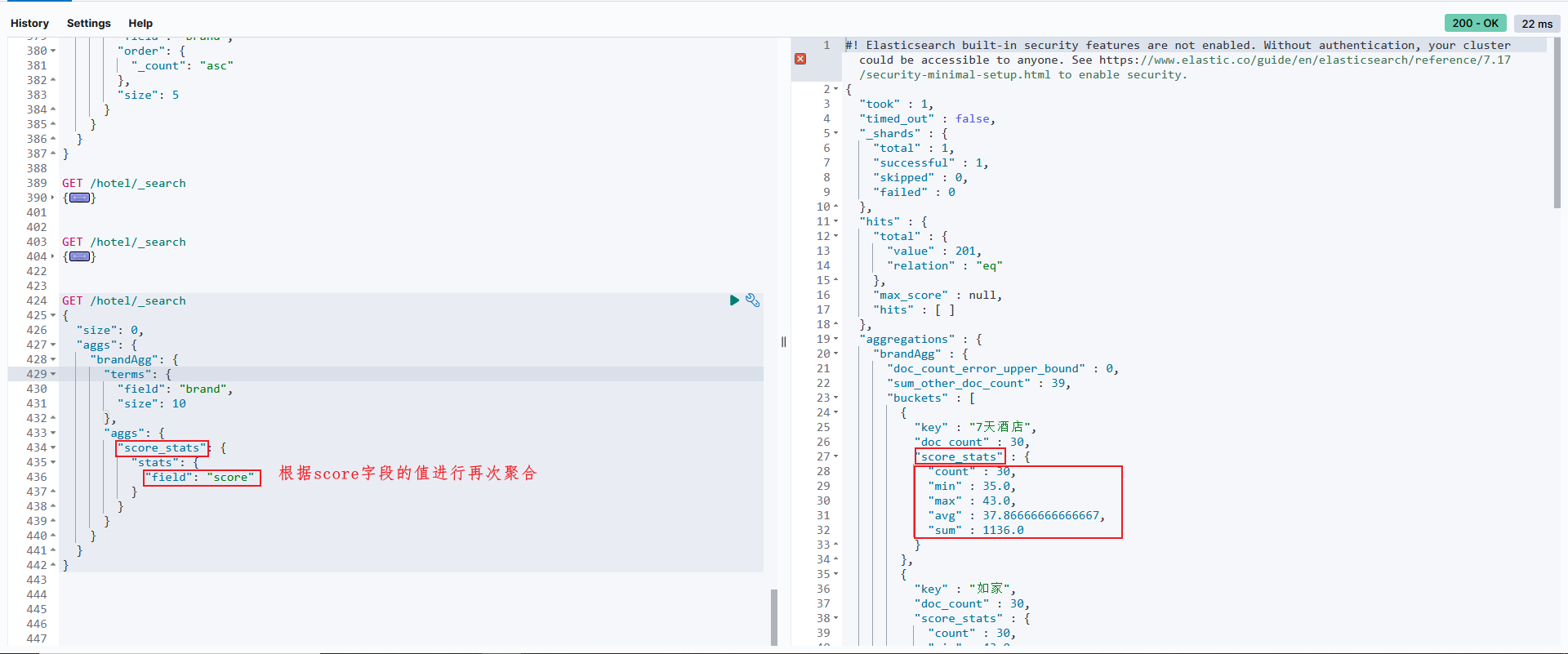This screenshot has width=1568, height=654.
Task: Click the "size": 5 line in editor
Action: point(149,95)
